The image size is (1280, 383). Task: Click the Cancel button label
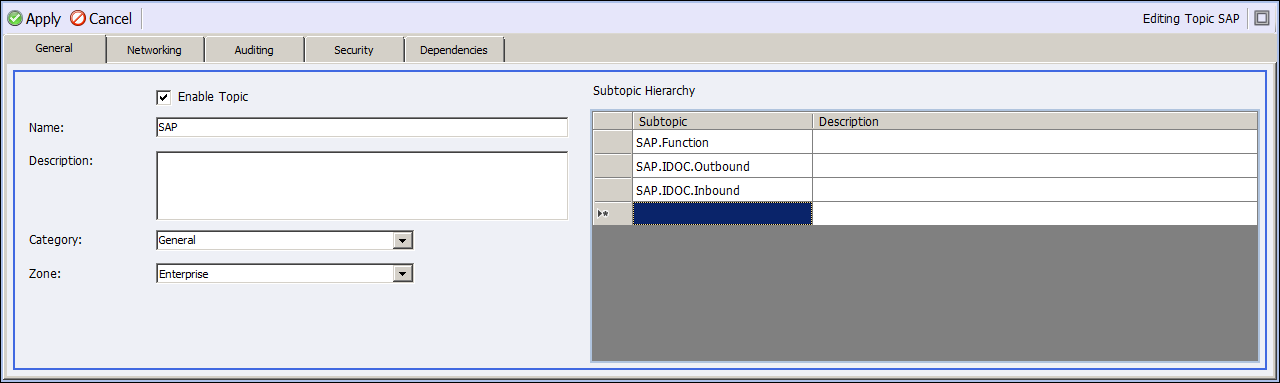[x=110, y=19]
